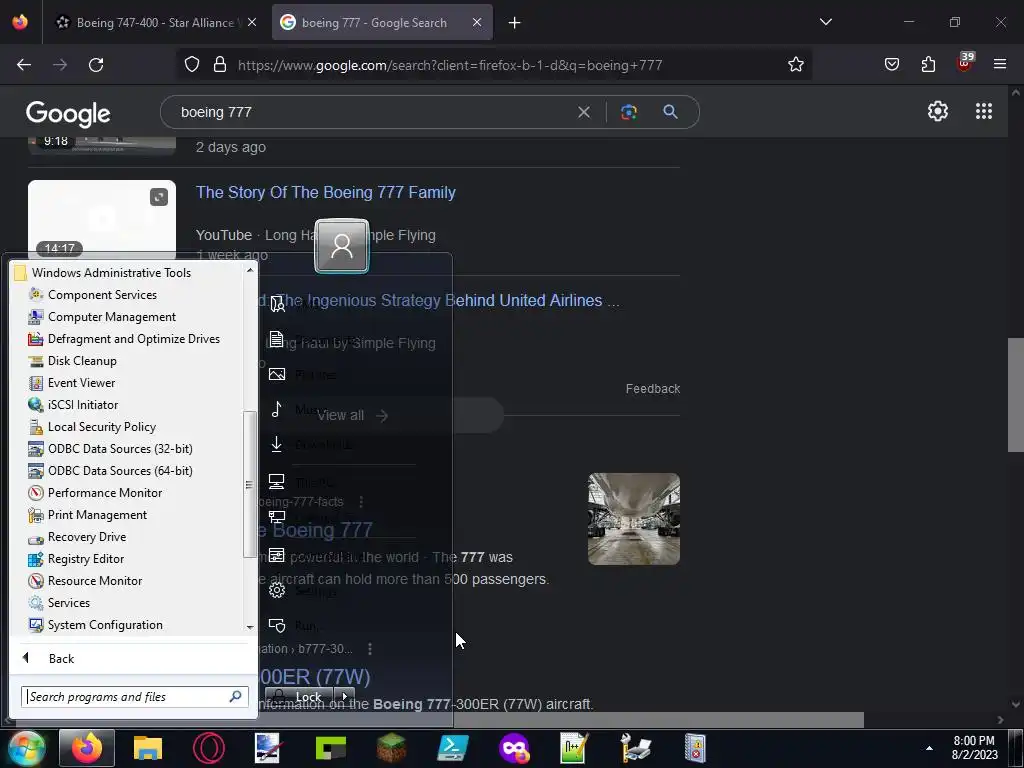Image resolution: width=1024 pixels, height=768 pixels.
Task: Save page to Pocket
Action: pos(891,65)
